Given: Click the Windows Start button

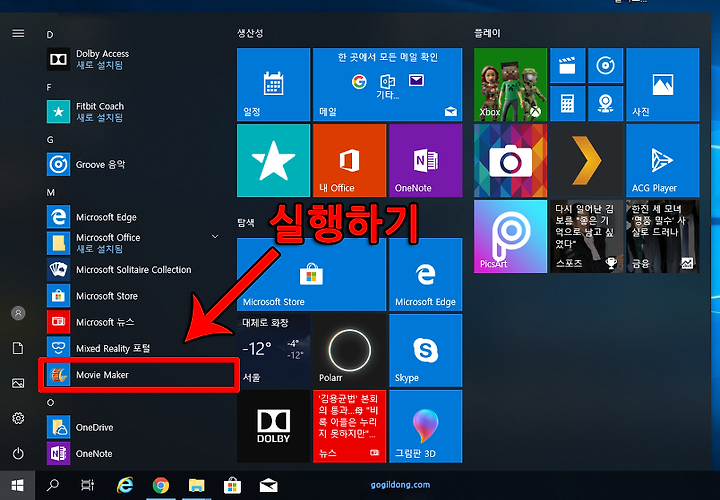Looking at the screenshot, I should [x=17, y=485].
